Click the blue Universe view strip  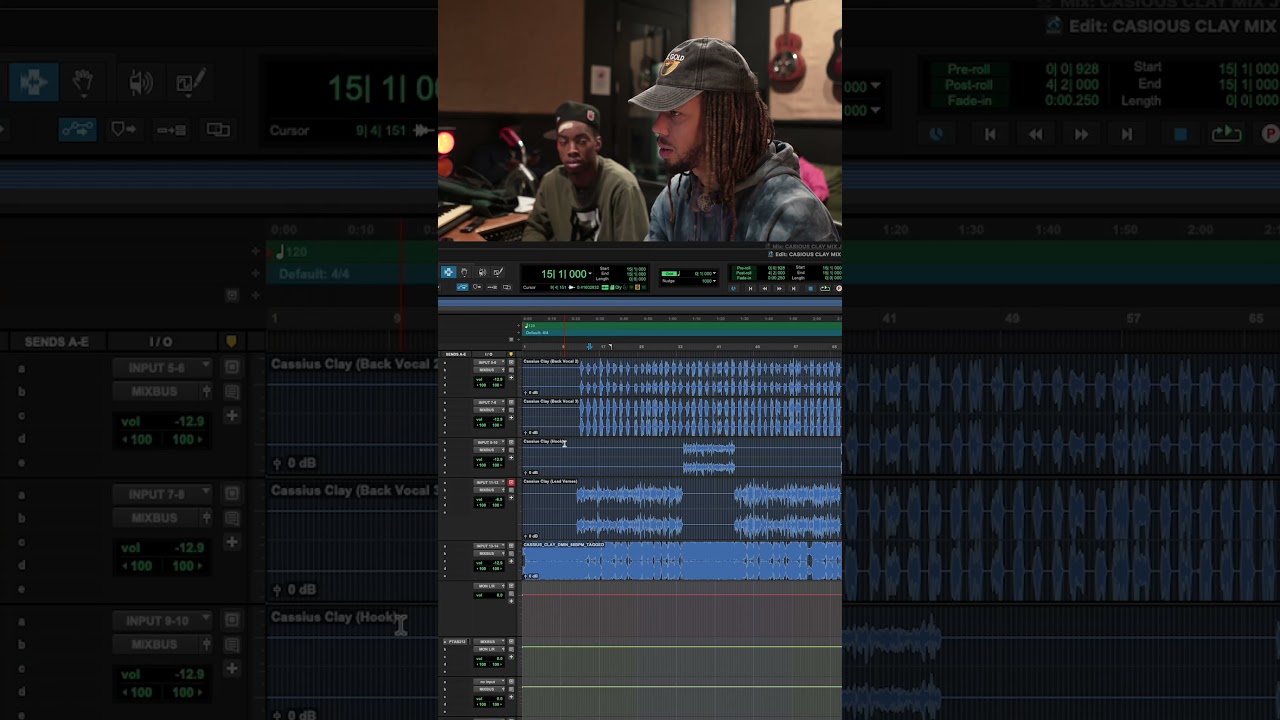(640, 303)
